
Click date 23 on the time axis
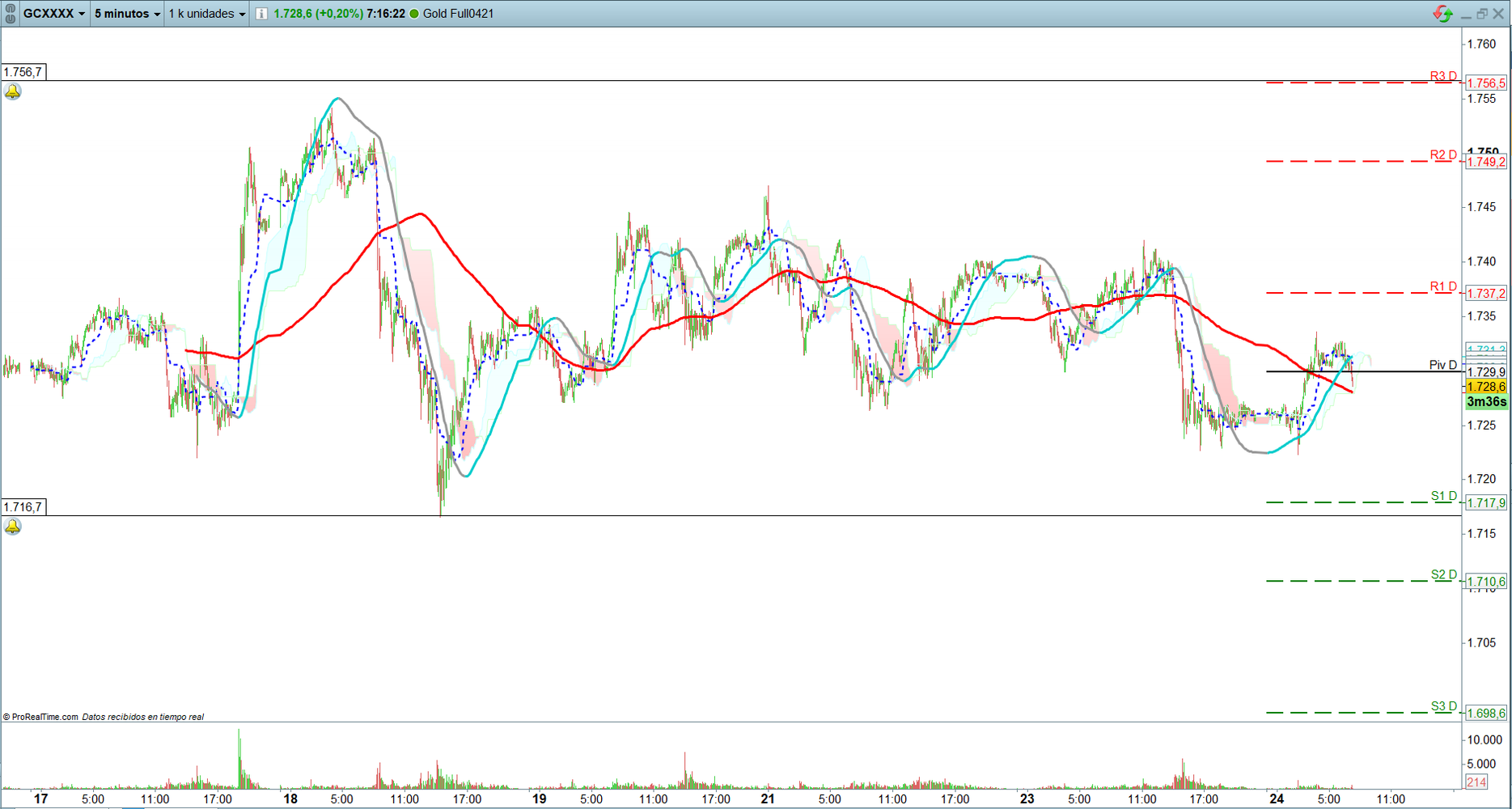point(1027,799)
